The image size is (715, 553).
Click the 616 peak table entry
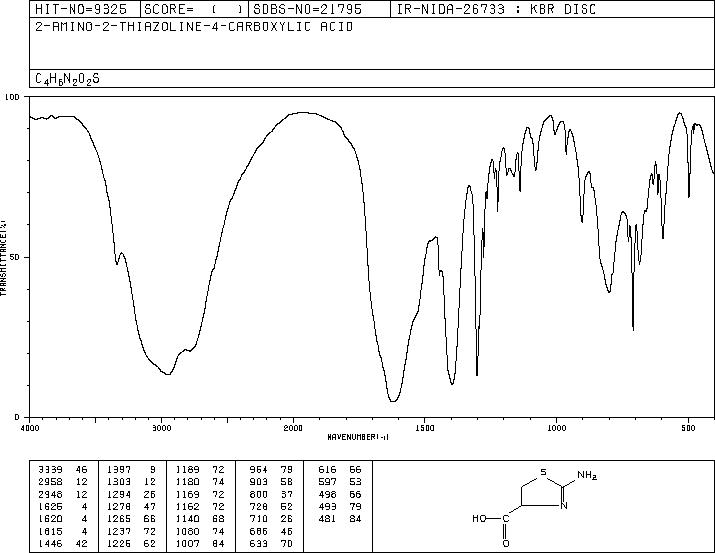tap(340, 469)
